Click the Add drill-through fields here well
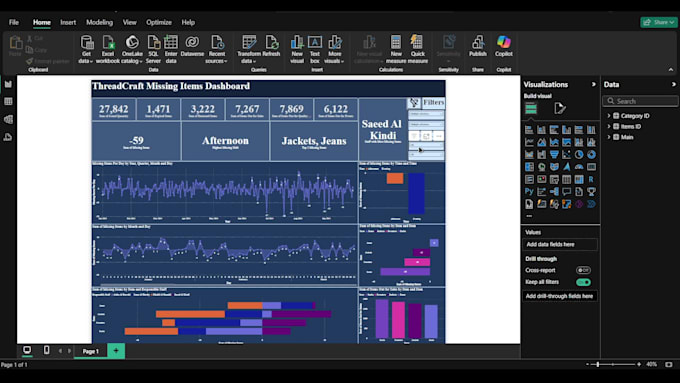Image resolution: width=680 pixels, height=383 pixels. click(560, 296)
